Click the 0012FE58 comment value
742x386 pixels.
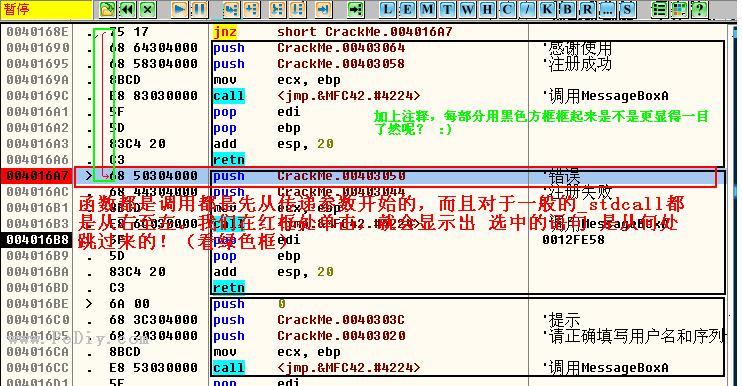(x=574, y=240)
